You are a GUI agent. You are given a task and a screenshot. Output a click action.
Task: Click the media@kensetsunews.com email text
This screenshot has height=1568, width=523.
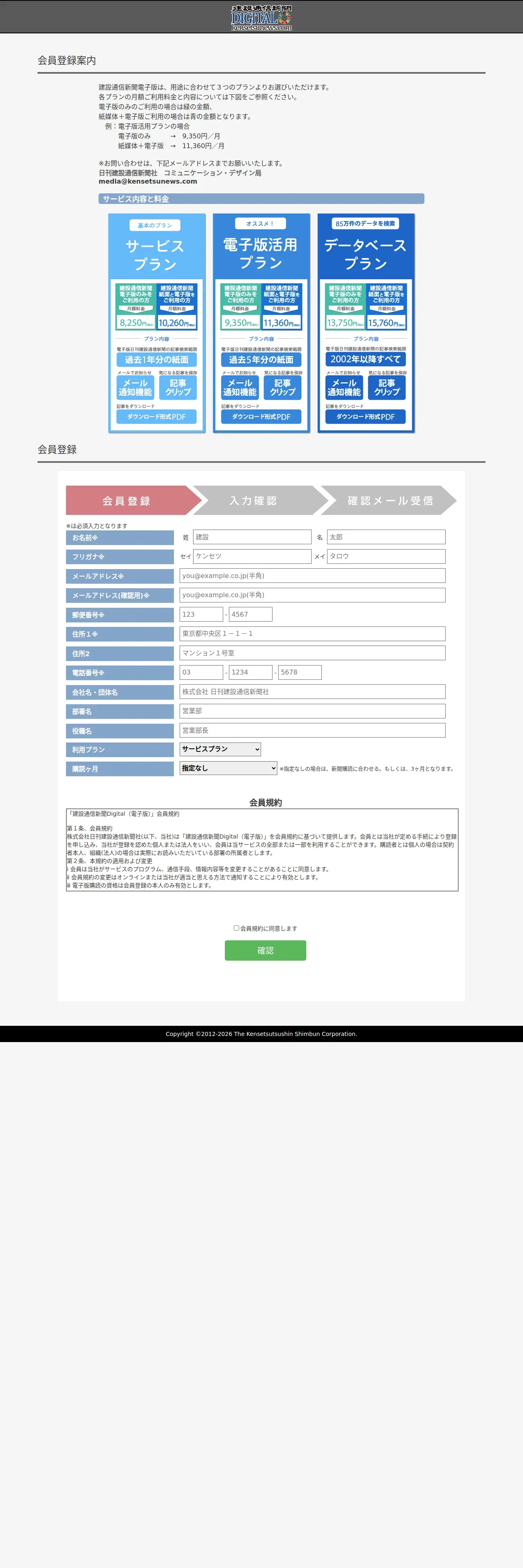[148, 182]
